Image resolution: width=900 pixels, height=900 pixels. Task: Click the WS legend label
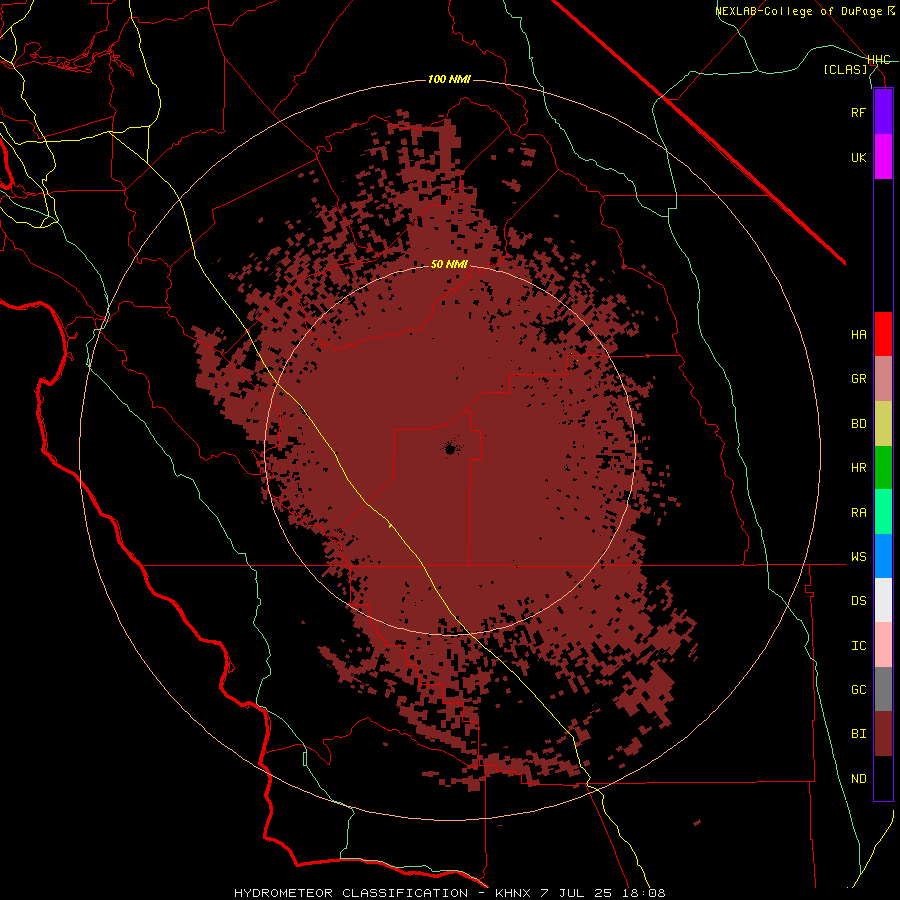click(x=858, y=556)
